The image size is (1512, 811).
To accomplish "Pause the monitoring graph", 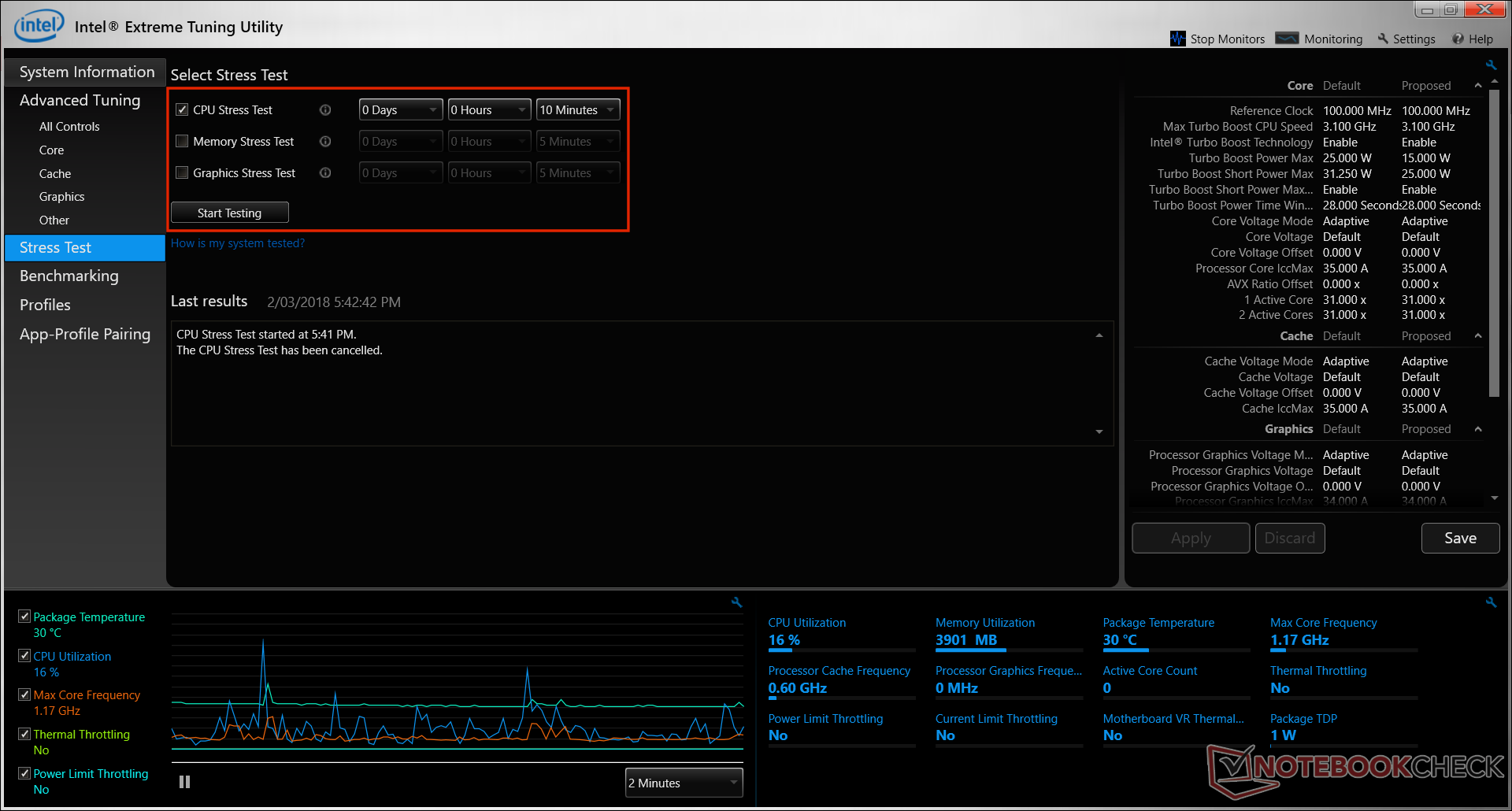I will (x=184, y=782).
